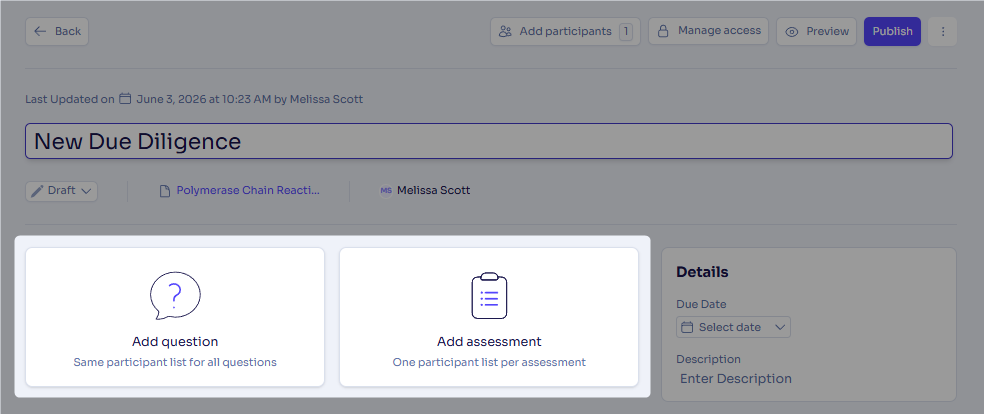Click 'Same participant list for all questions' text
Viewport: 984px width, 414px height.
click(175, 362)
